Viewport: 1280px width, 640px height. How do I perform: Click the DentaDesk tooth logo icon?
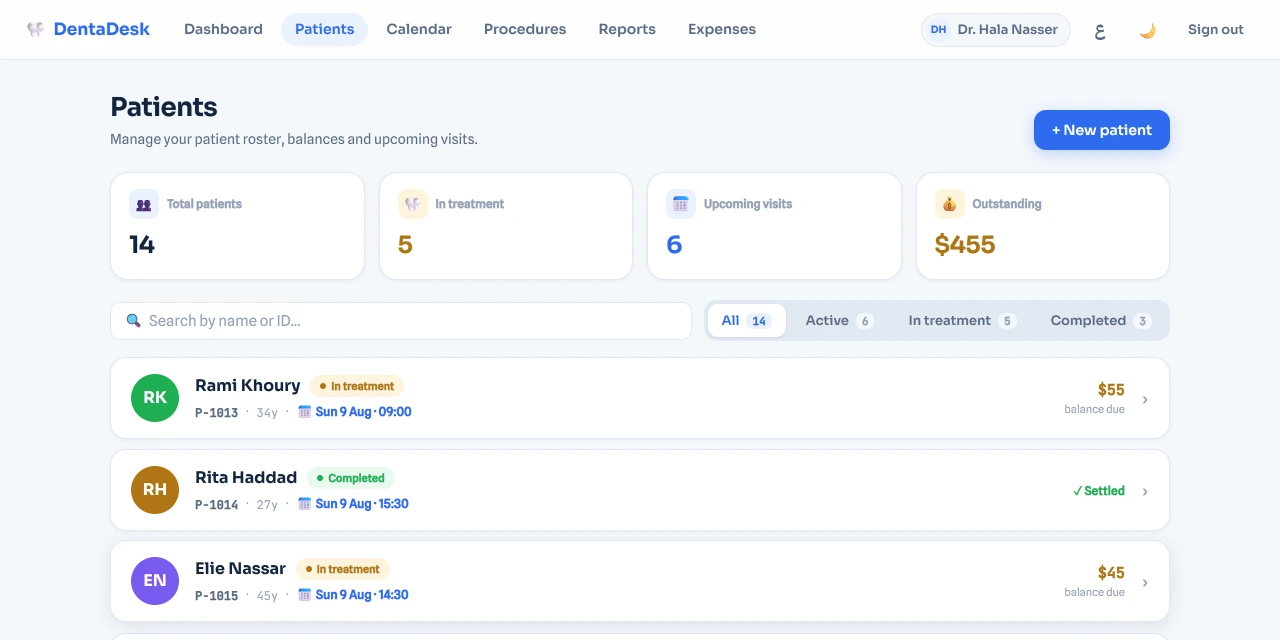(36, 30)
